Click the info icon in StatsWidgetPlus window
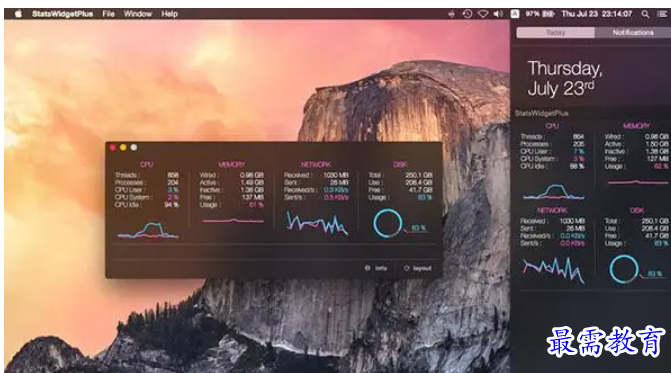Viewport: 671px width, 373px height. coord(367,268)
